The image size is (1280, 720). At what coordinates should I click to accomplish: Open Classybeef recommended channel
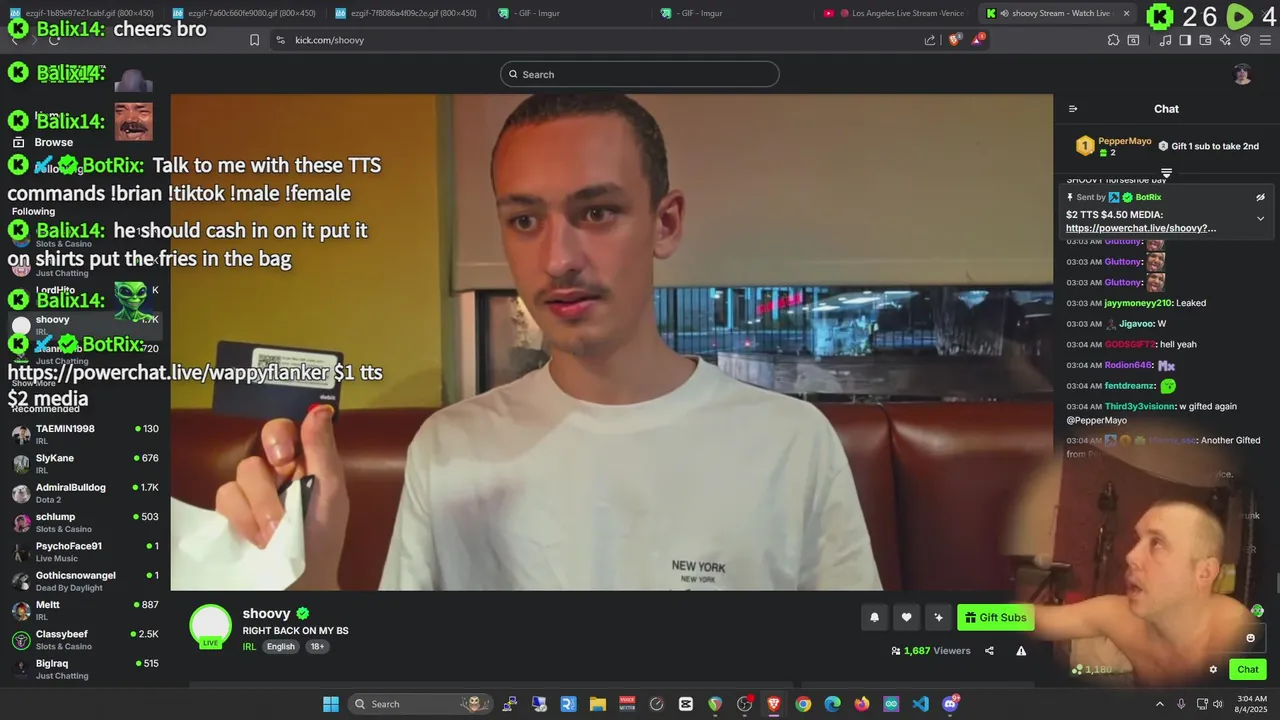[85, 639]
